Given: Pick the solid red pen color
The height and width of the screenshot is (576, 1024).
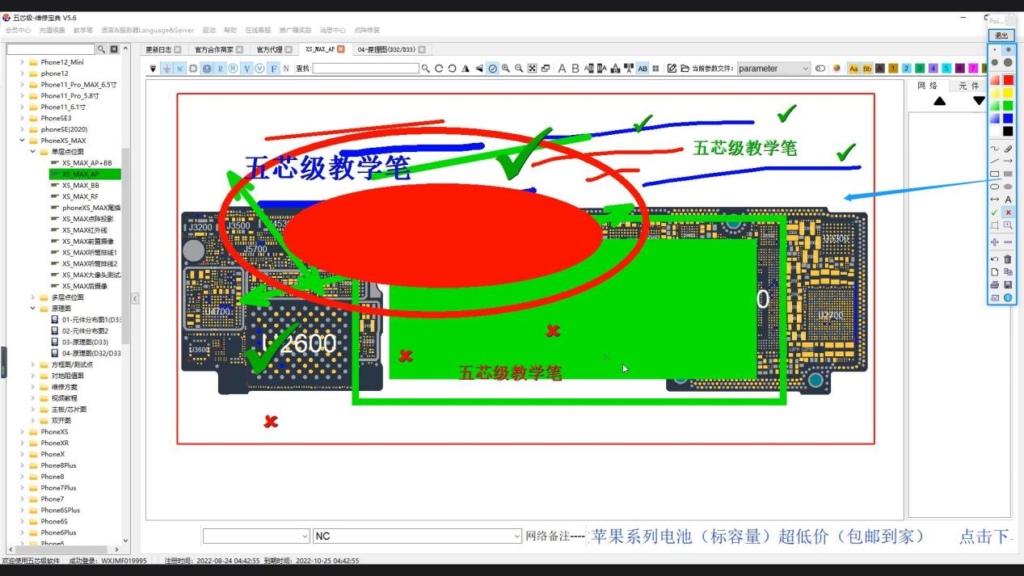Looking at the screenshot, I should [1008, 80].
